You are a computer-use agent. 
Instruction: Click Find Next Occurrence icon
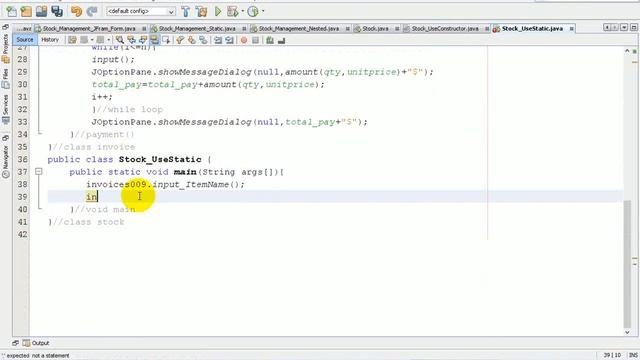click(143, 40)
